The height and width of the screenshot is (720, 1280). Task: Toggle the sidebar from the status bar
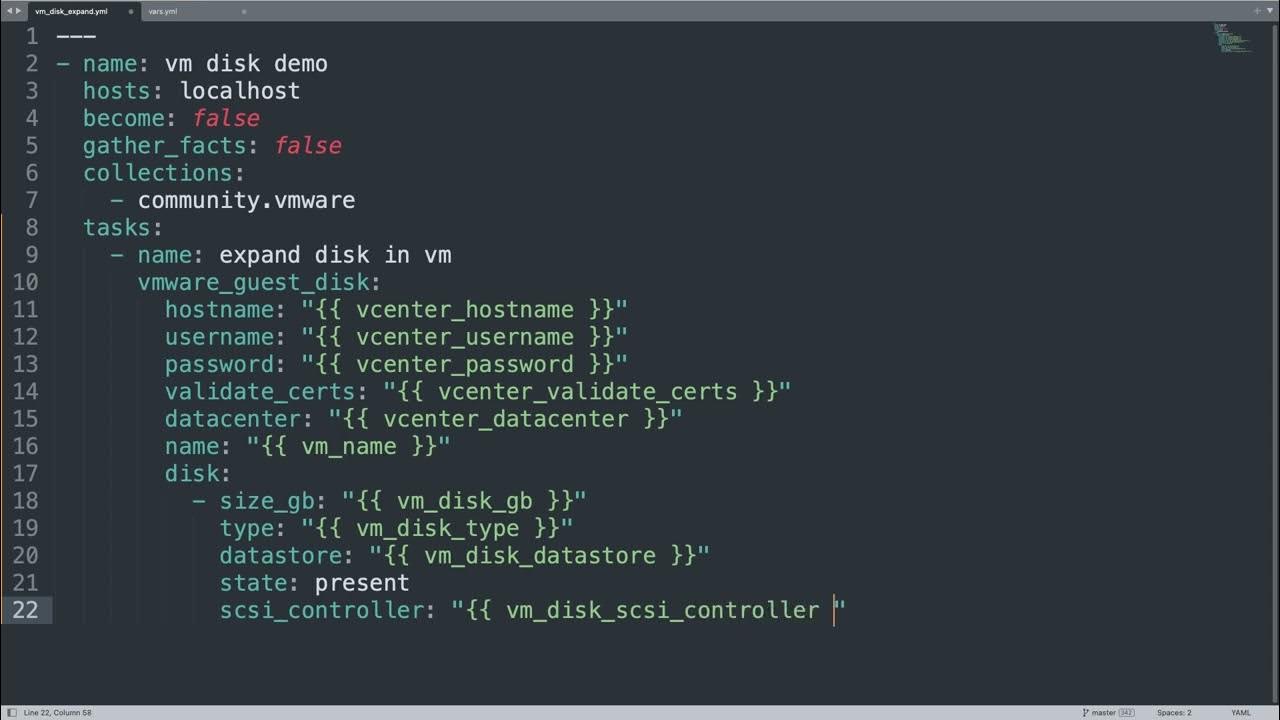(x=10, y=712)
